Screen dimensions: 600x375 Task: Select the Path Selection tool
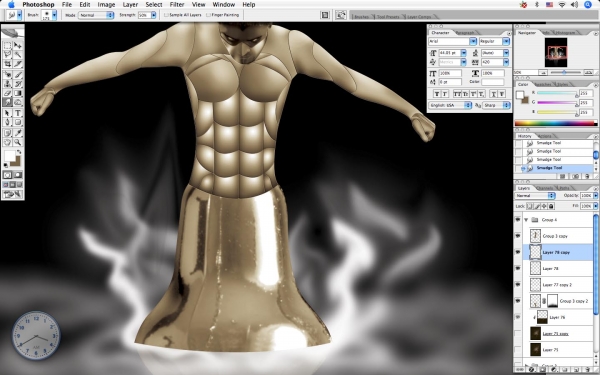click(7, 113)
